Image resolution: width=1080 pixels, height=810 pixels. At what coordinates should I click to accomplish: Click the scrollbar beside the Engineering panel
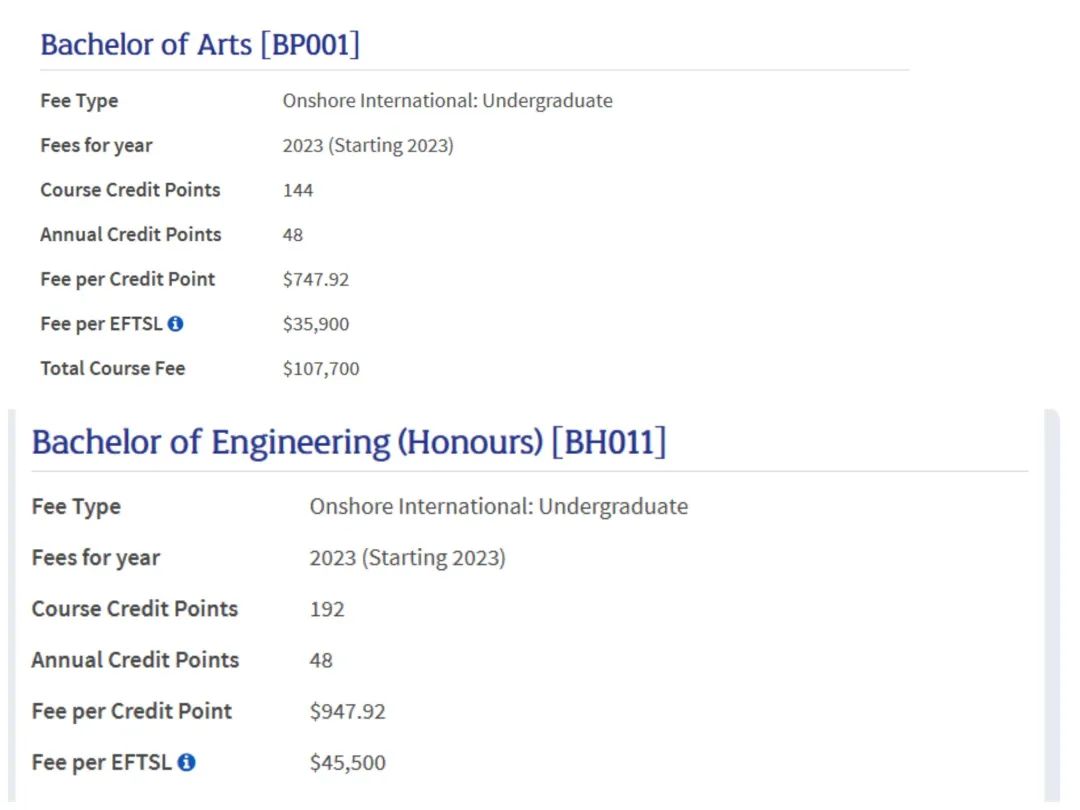[1051, 606]
